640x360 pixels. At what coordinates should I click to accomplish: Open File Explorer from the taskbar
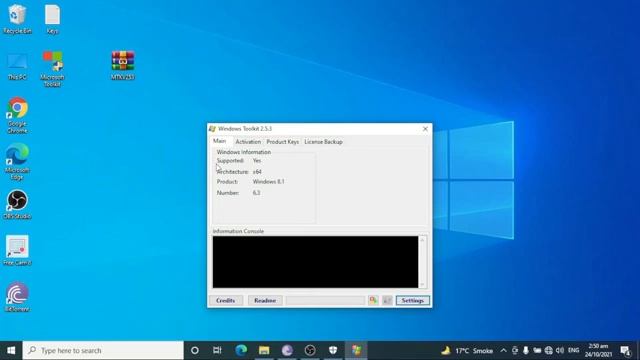264,350
